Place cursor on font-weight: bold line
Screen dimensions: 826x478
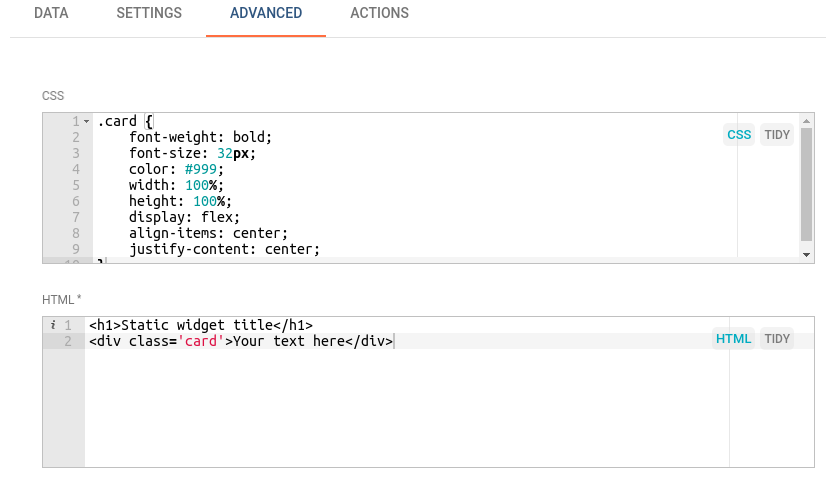click(x=200, y=138)
